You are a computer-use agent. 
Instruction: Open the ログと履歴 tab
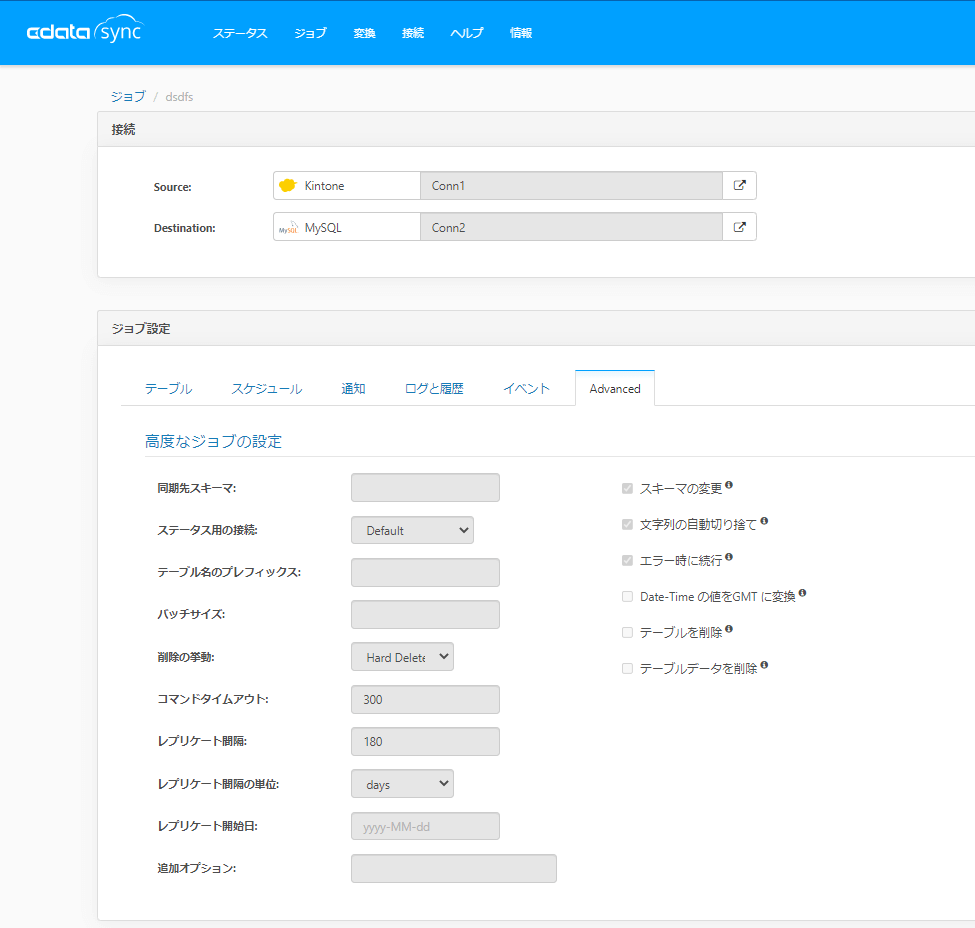tap(434, 388)
